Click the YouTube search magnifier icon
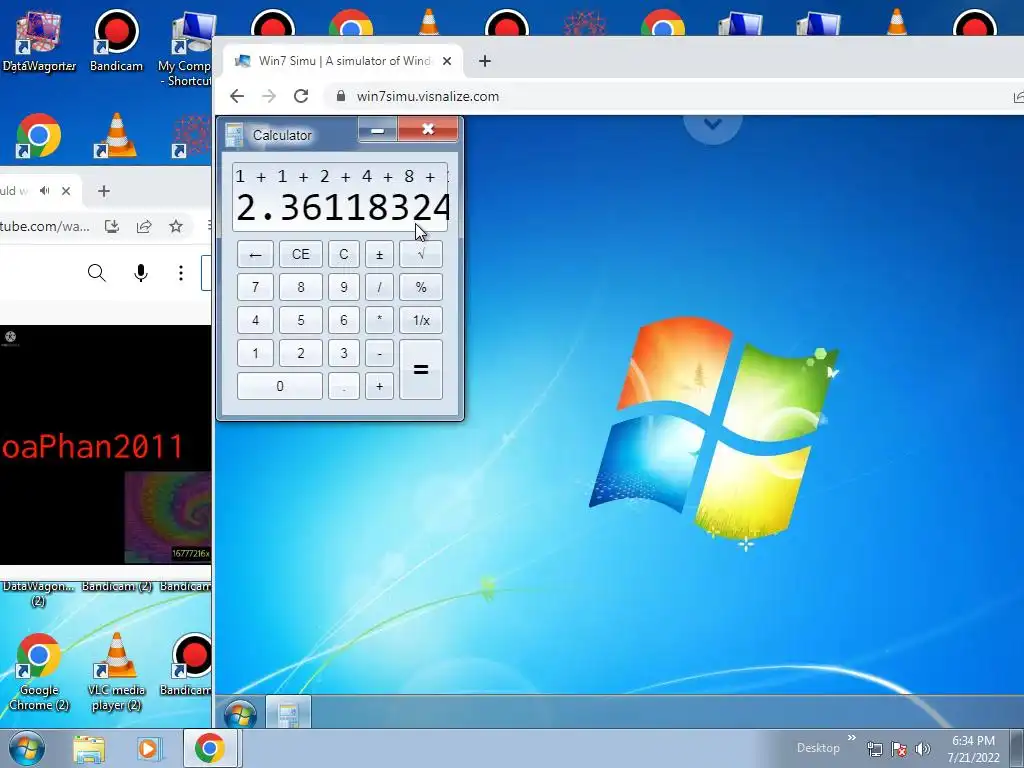The image size is (1024, 768). [x=97, y=272]
